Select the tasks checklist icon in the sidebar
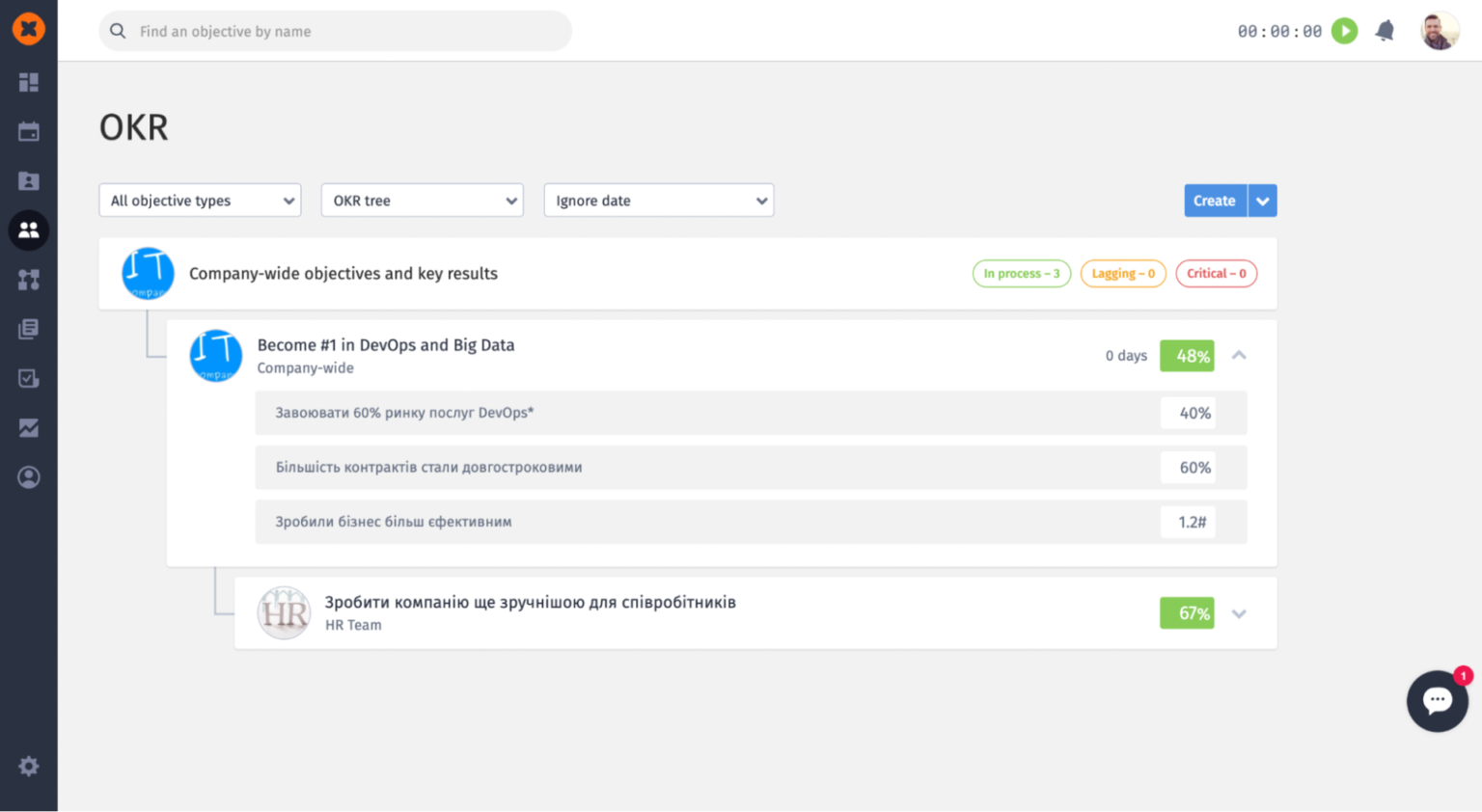Viewport: 1482px width, 812px height. coord(28,378)
